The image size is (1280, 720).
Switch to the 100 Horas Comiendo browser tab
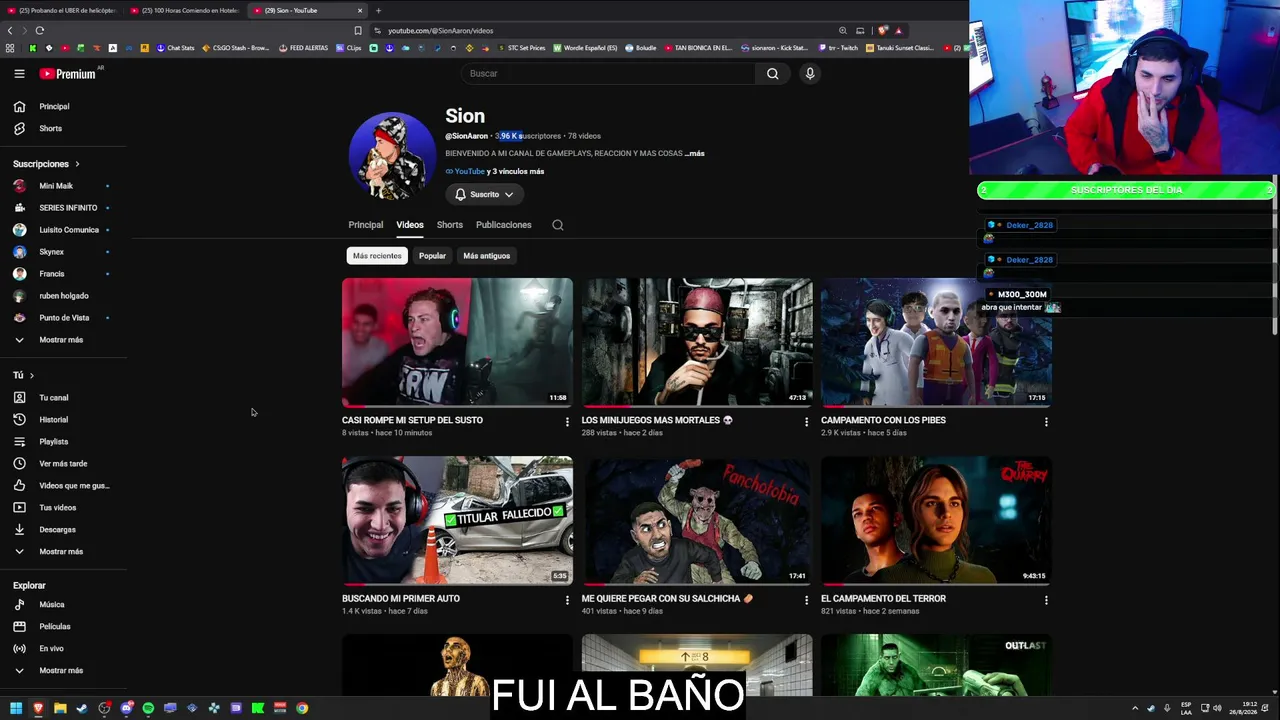coord(185,10)
